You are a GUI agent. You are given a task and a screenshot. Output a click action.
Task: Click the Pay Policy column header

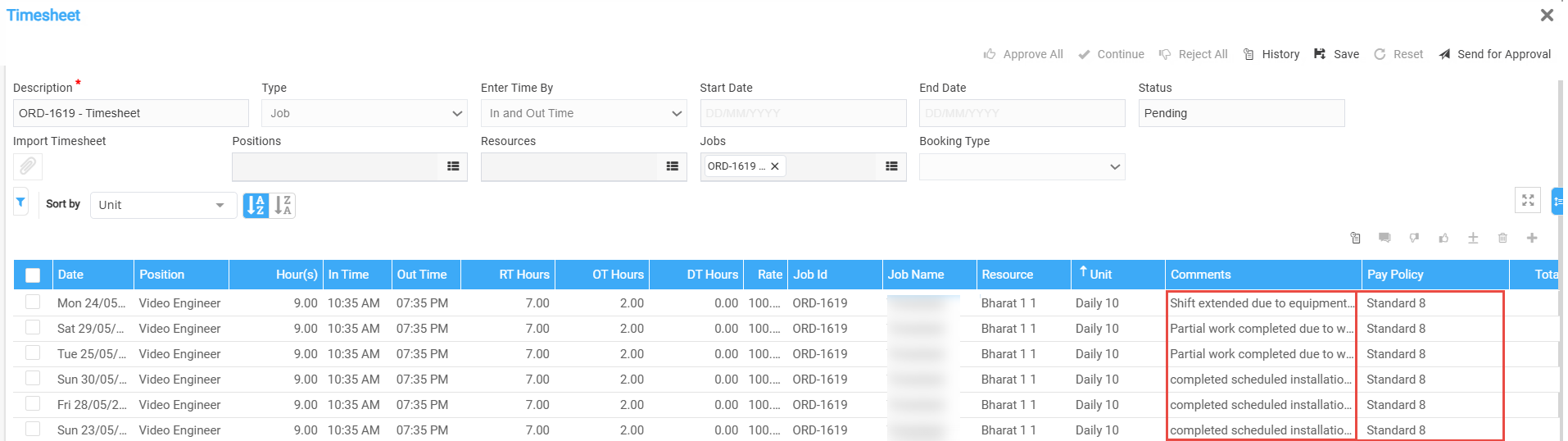[1395, 275]
